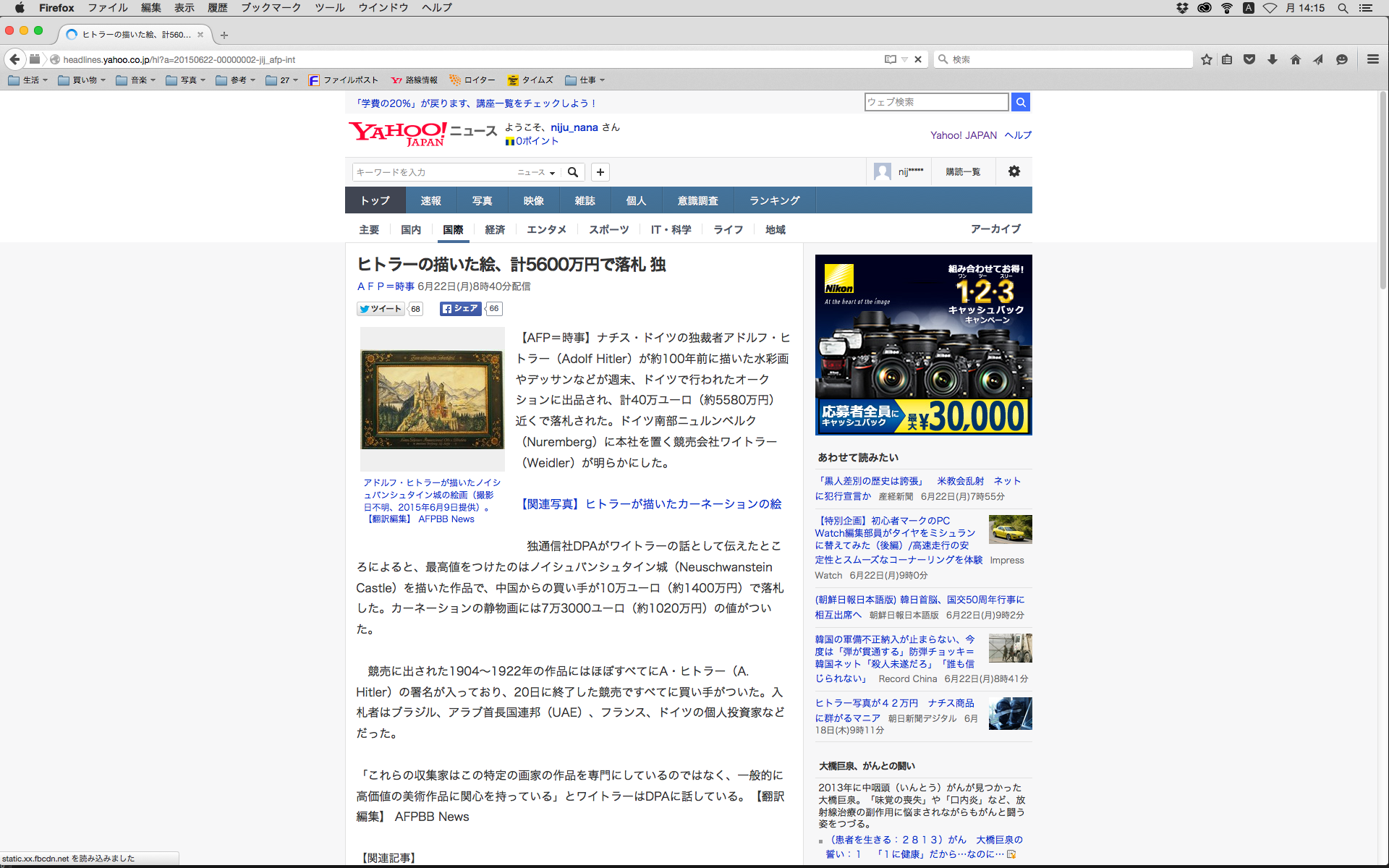Click the Neuschwanstein castle painting thumbnail
This screenshot has width=1389, height=868.
click(432, 399)
